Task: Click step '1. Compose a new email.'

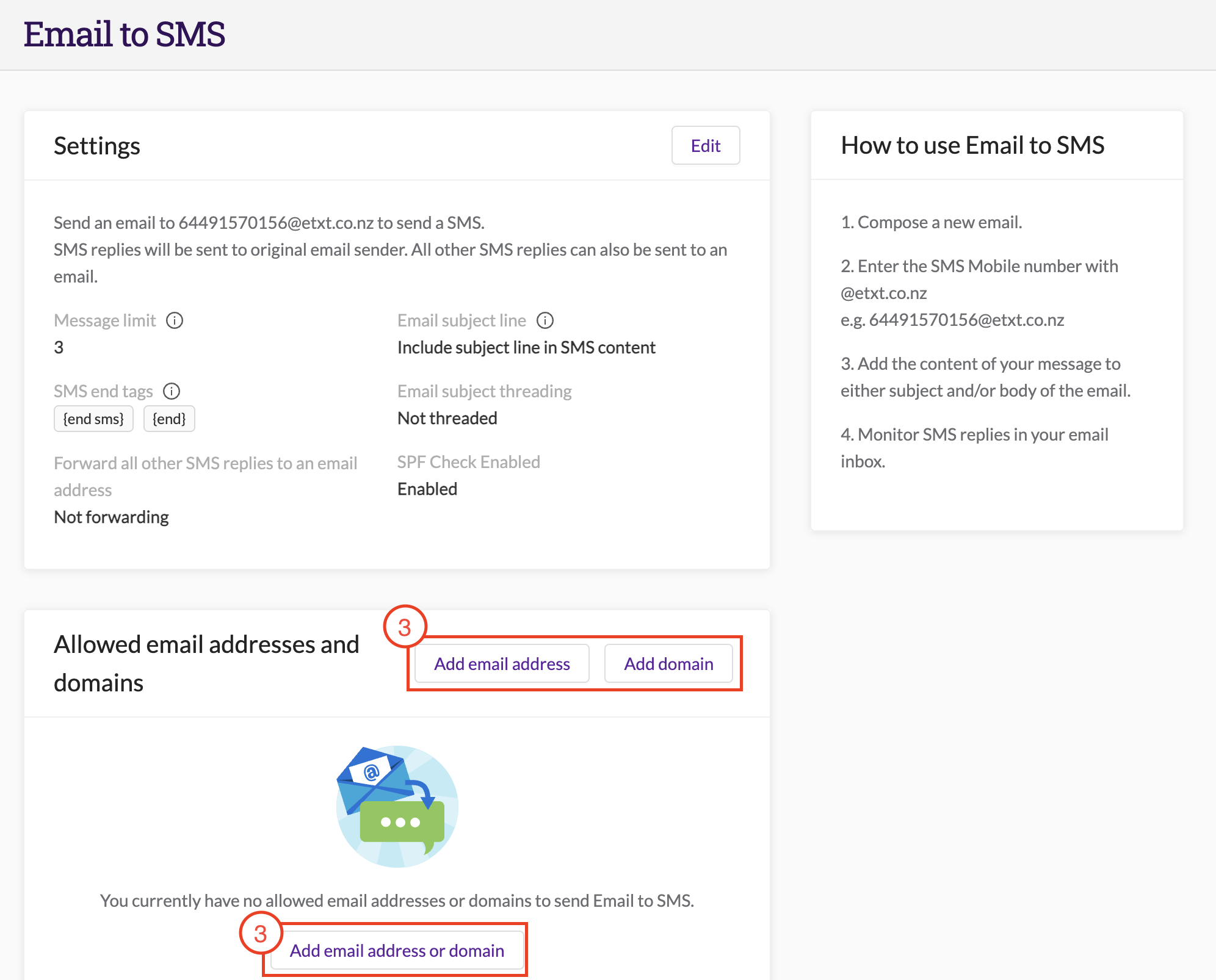Action: [931, 222]
